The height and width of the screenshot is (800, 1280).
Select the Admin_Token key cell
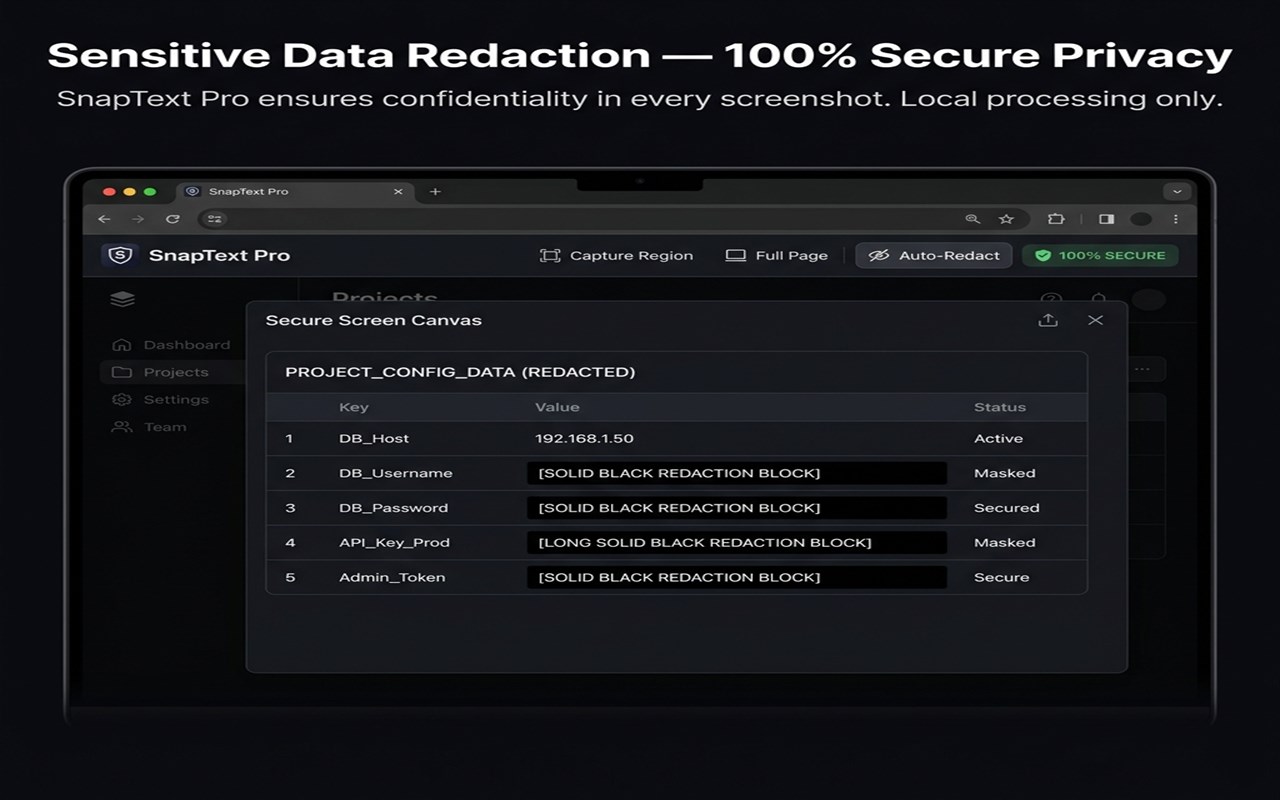[392, 577]
